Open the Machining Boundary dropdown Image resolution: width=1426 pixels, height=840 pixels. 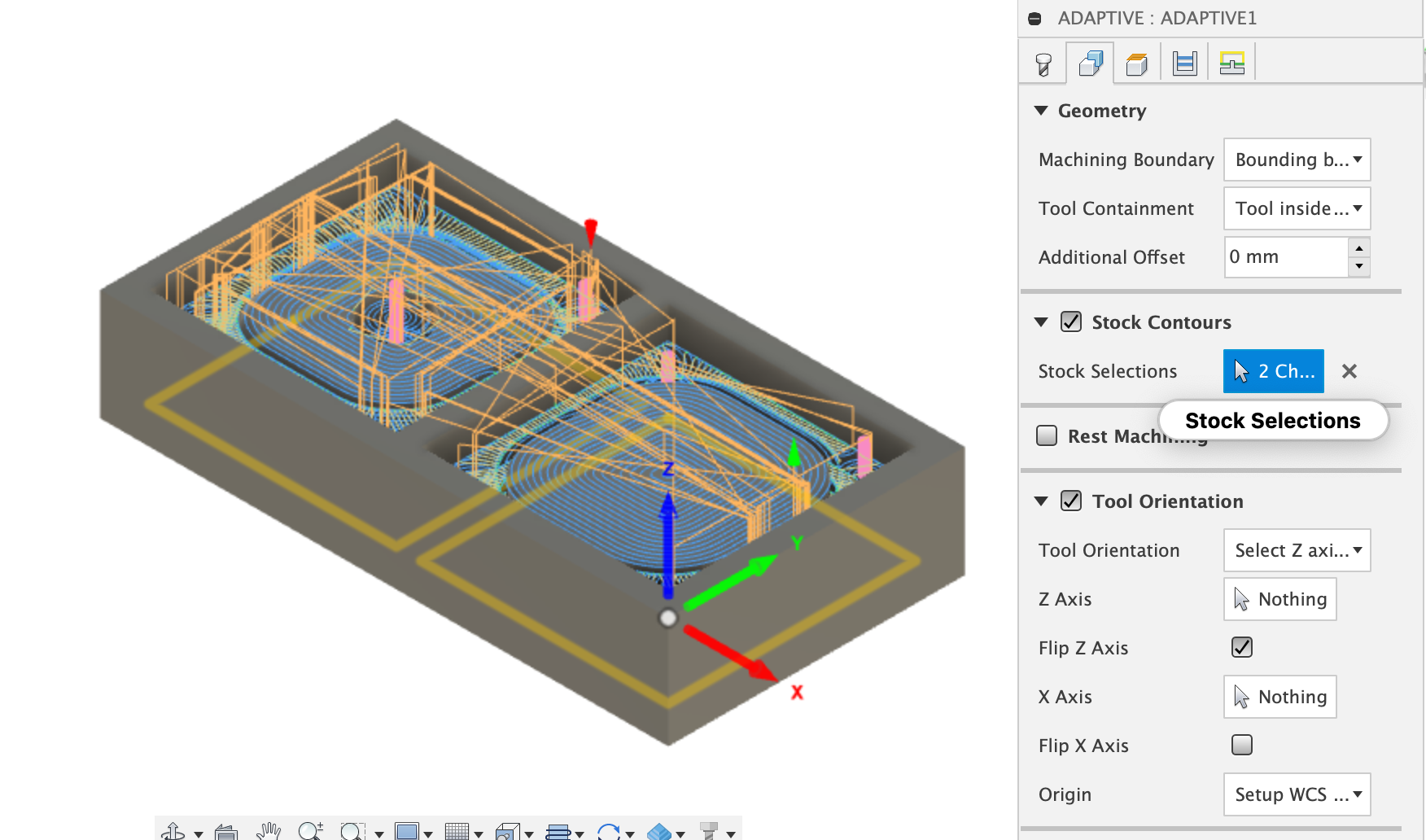pyautogui.click(x=1297, y=160)
